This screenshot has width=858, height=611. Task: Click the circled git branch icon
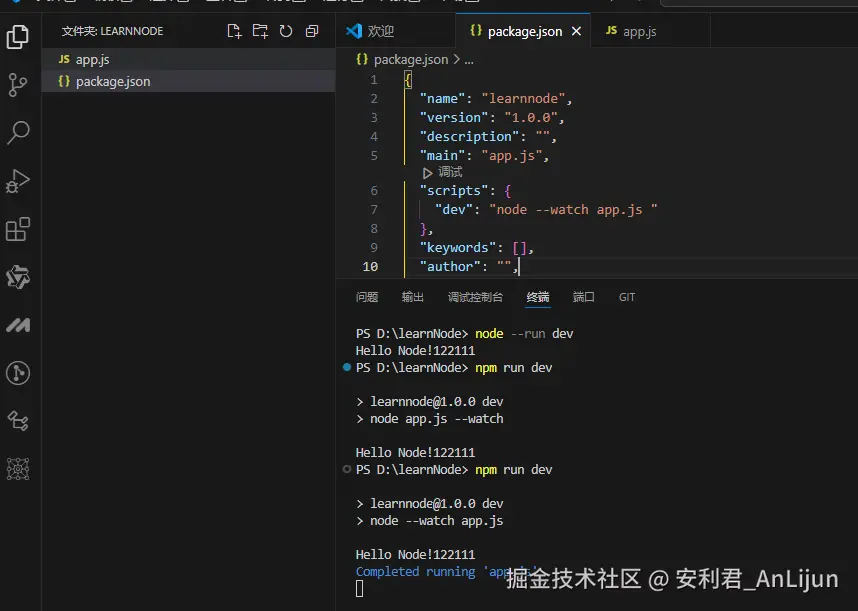point(18,373)
